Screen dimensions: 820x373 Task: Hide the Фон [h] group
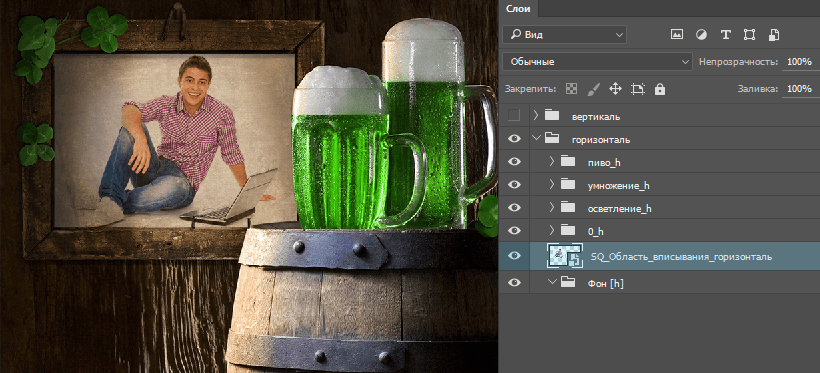tap(515, 282)
